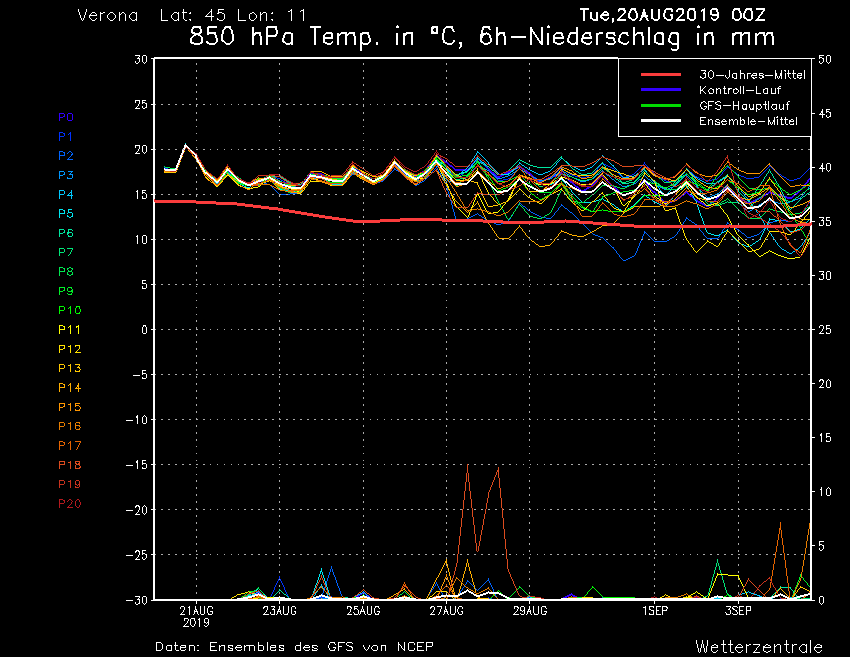Click the 1SEP date on the time axis
Image resolution: width=850 pixels, height=657 pixels.
coord(655,610)
